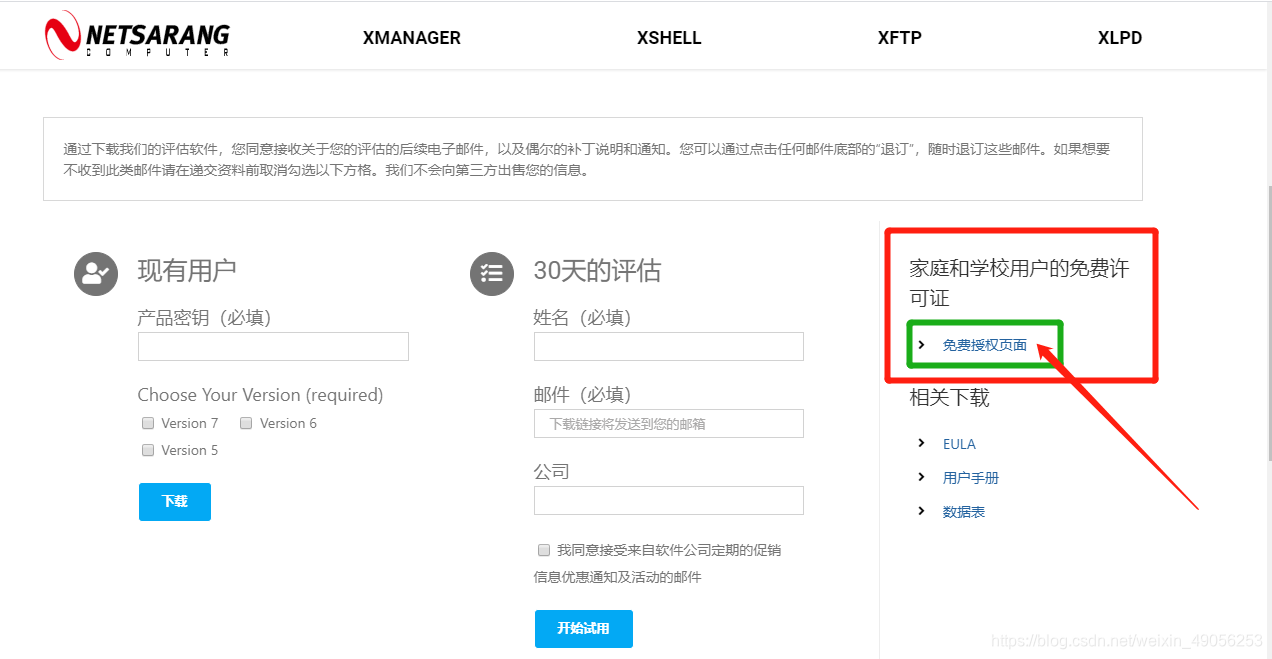
Task: Open the XFTP menu
Action: [x=900, y=38]
